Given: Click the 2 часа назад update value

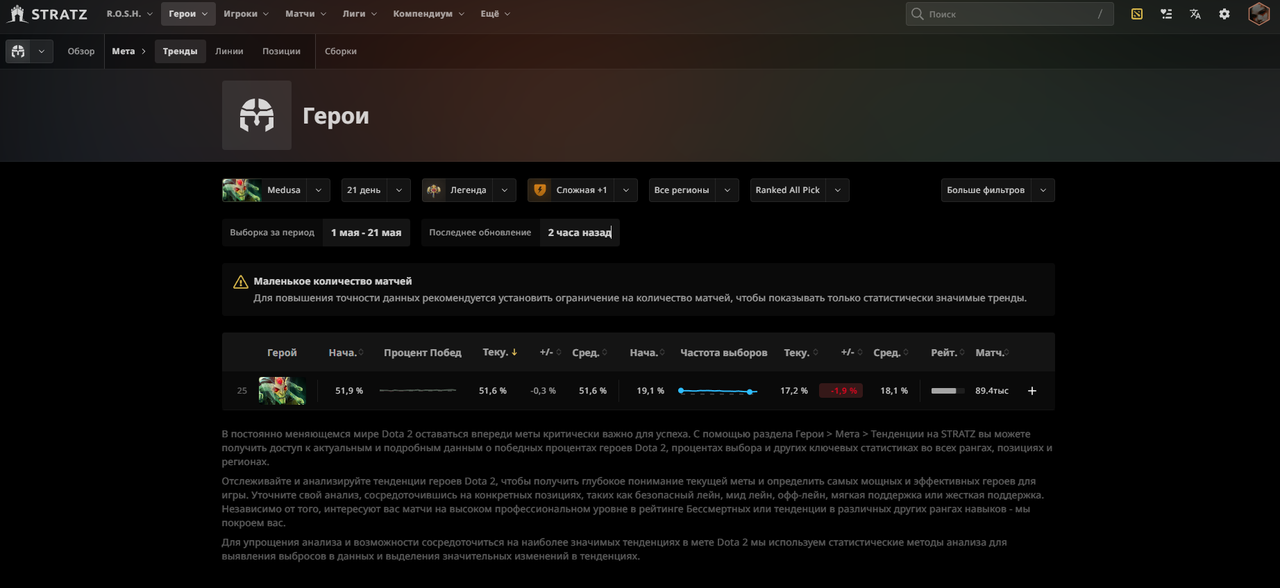Looking at the screenshot, I should tap(580, 232).
